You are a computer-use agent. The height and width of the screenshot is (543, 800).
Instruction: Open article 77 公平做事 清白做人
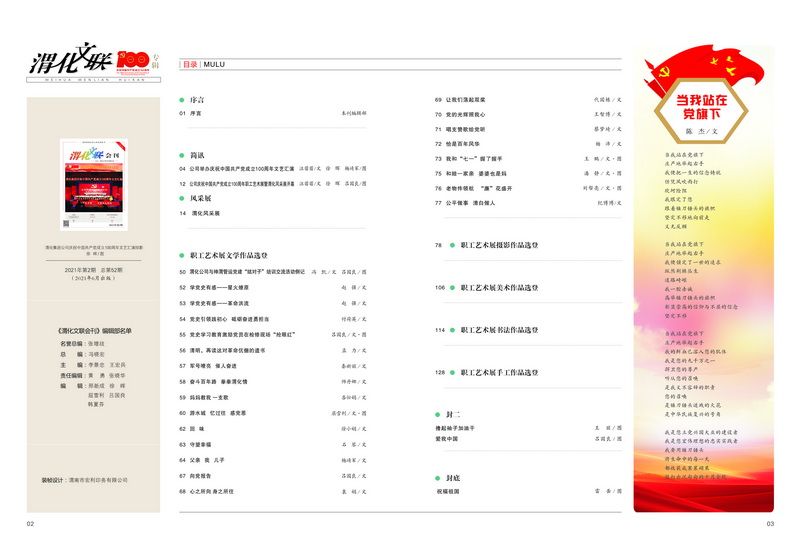click(x=471, y=203)
